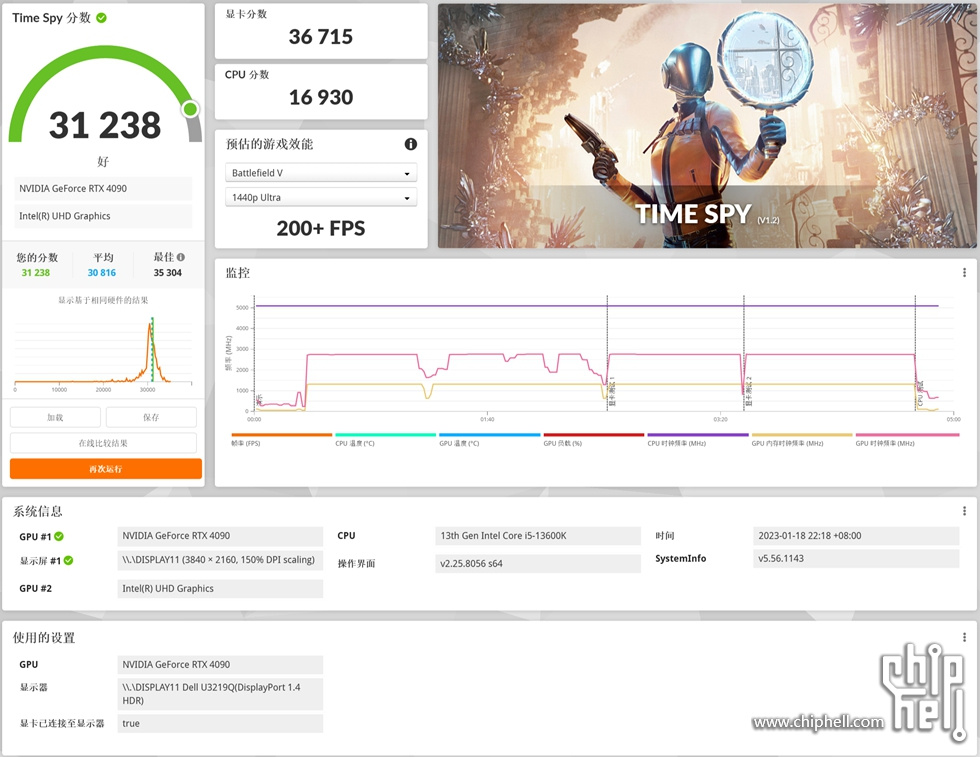Screen dimensions: 980x757
Task: Open the three-dot menu of 使用的设置
Action: (x=964, y=638)
